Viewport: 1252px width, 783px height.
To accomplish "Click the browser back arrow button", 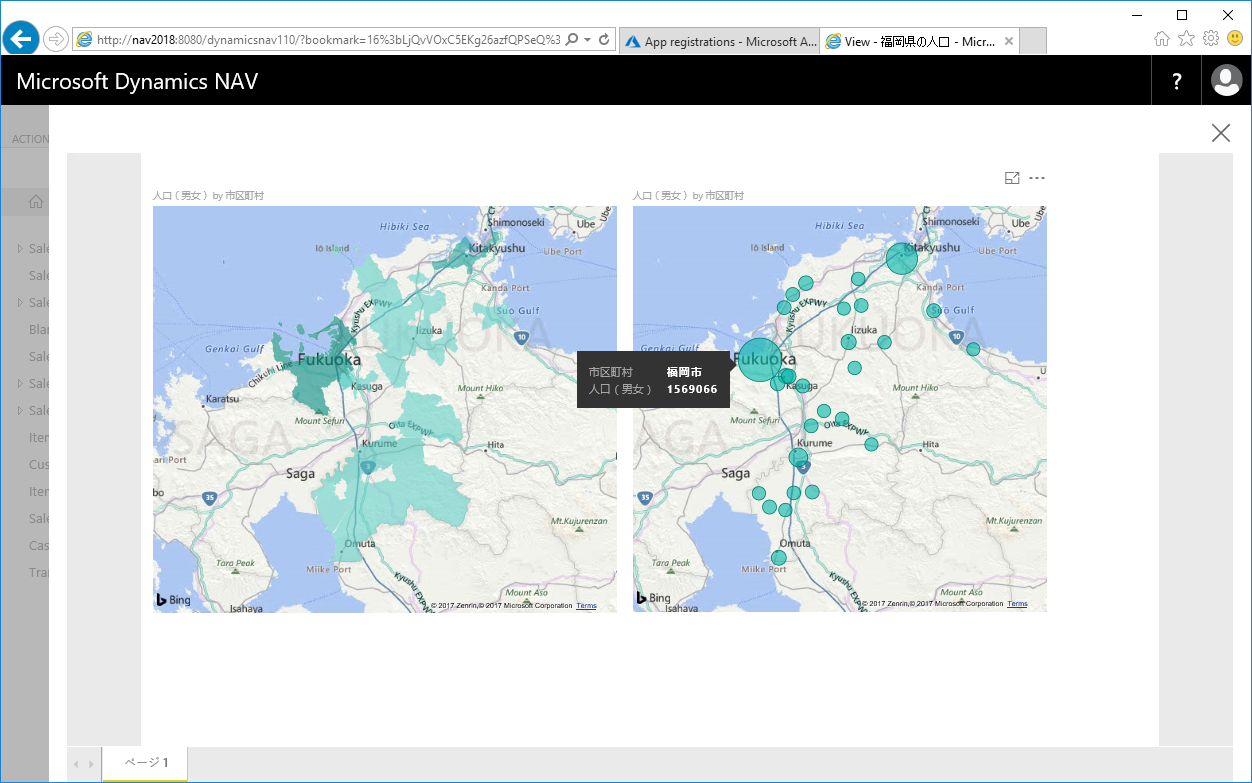I will click(21, 39).
